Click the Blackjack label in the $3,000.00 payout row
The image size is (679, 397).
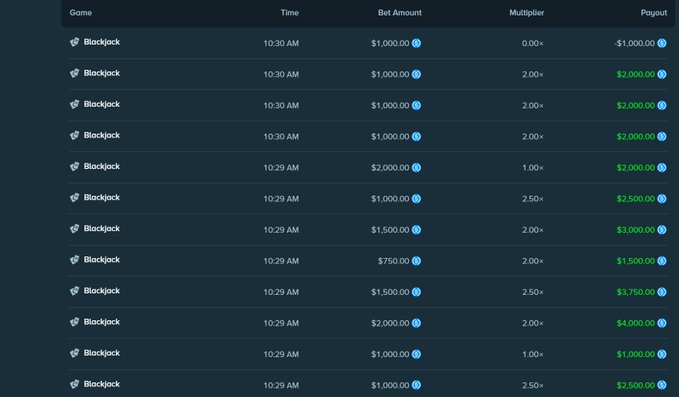102,229
